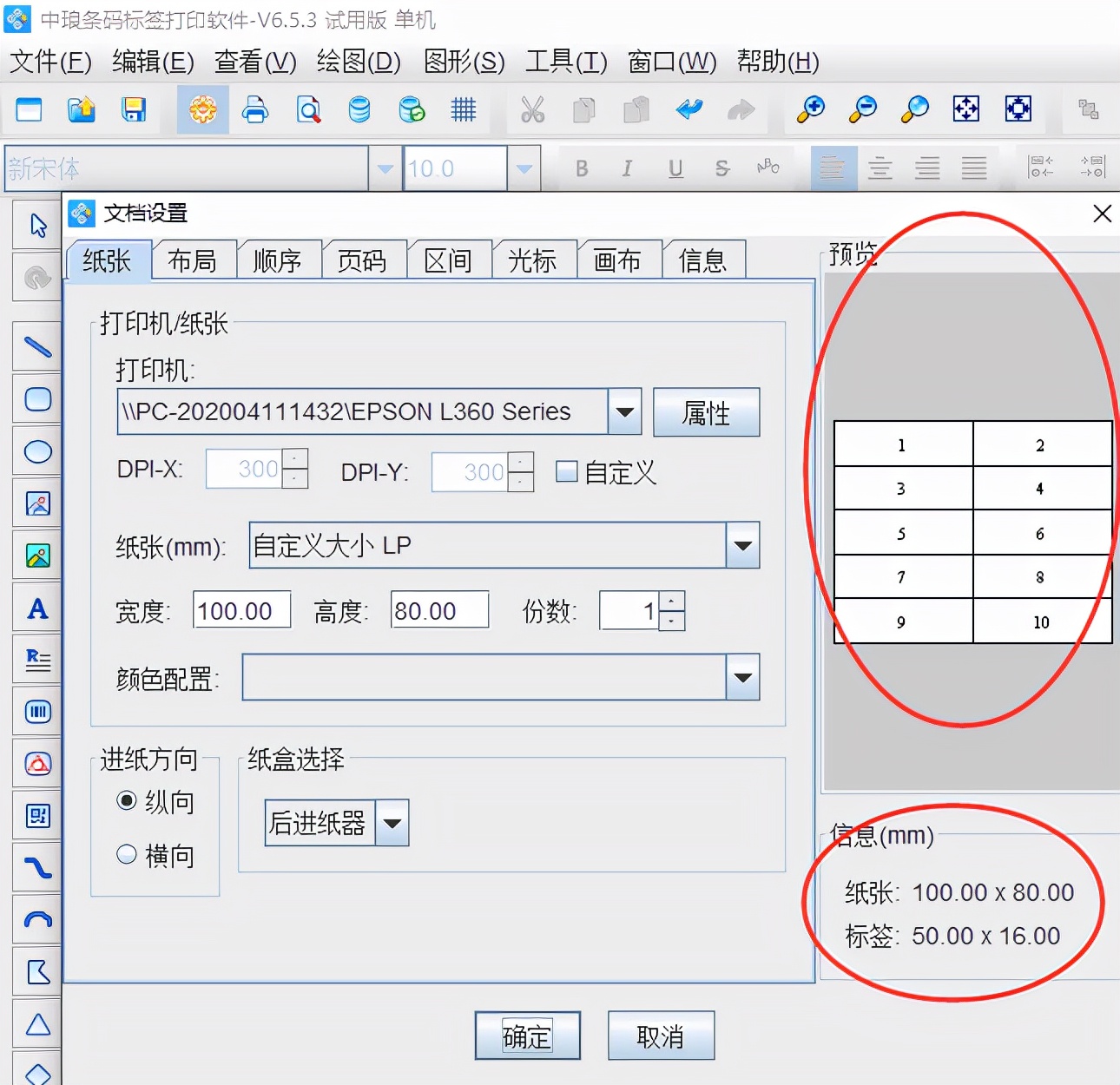
Task: Click the Zoom in magnifier icon
Action: [811, 109]
